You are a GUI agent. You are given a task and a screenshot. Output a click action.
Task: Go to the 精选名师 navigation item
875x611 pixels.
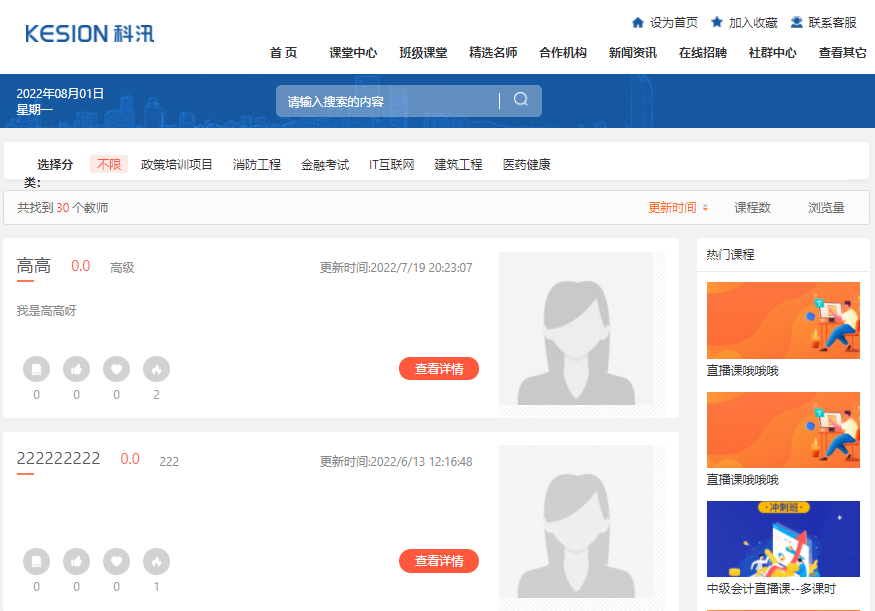pyautogui.click(x=493, y=53)
